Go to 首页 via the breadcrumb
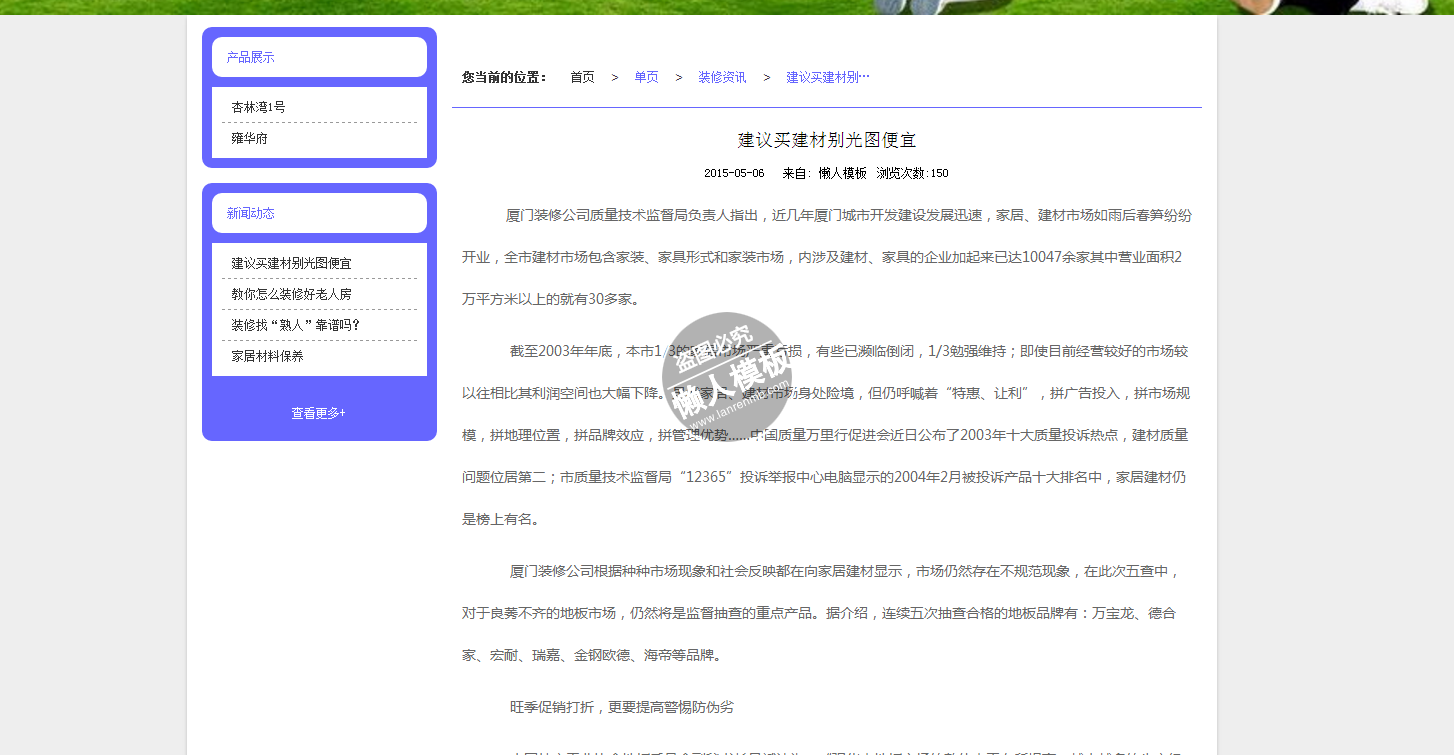The height and width of the screenshot is (755, 1454). click(582, 77)
